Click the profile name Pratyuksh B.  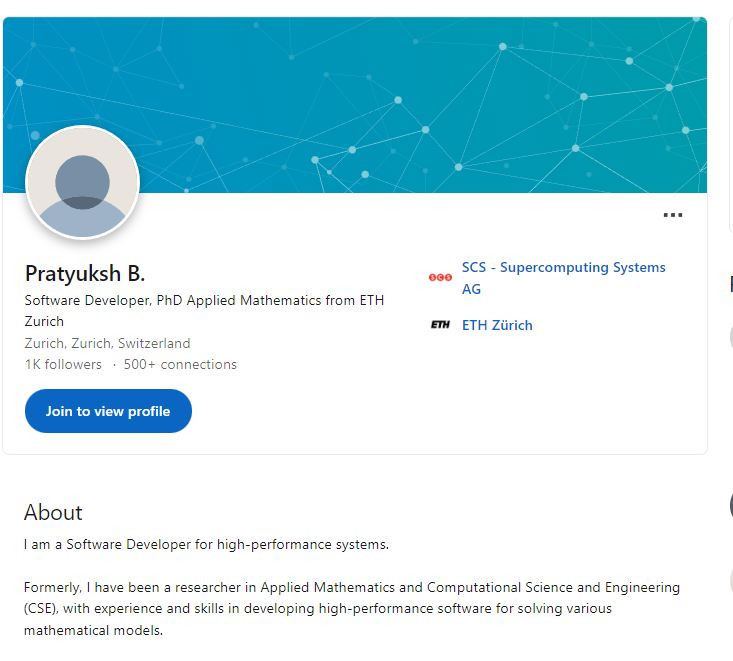(85, 273)
